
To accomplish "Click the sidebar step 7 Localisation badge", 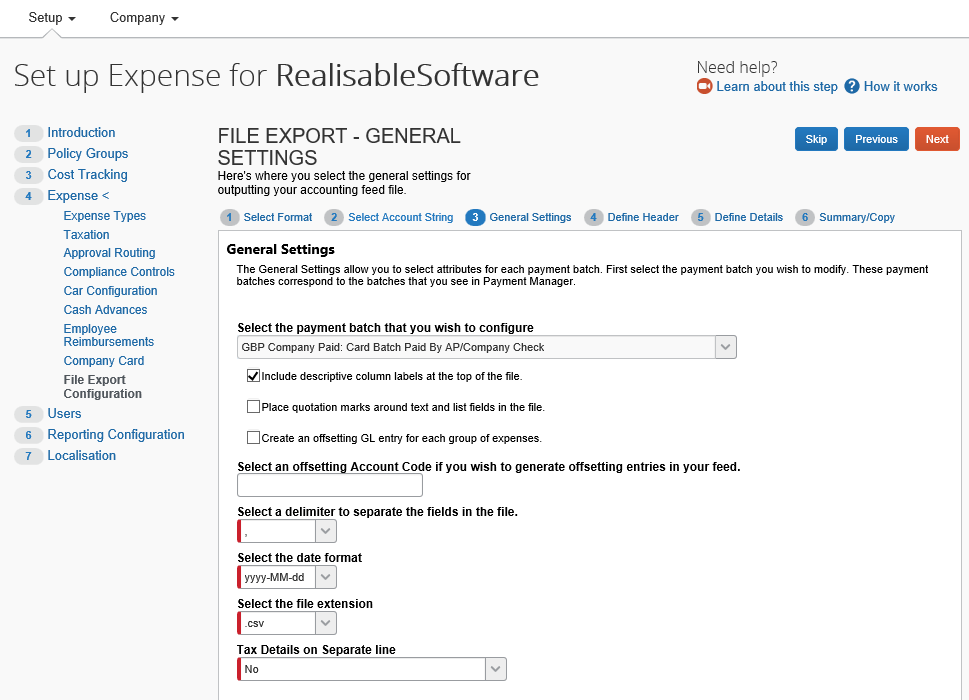I will (28, 456).
